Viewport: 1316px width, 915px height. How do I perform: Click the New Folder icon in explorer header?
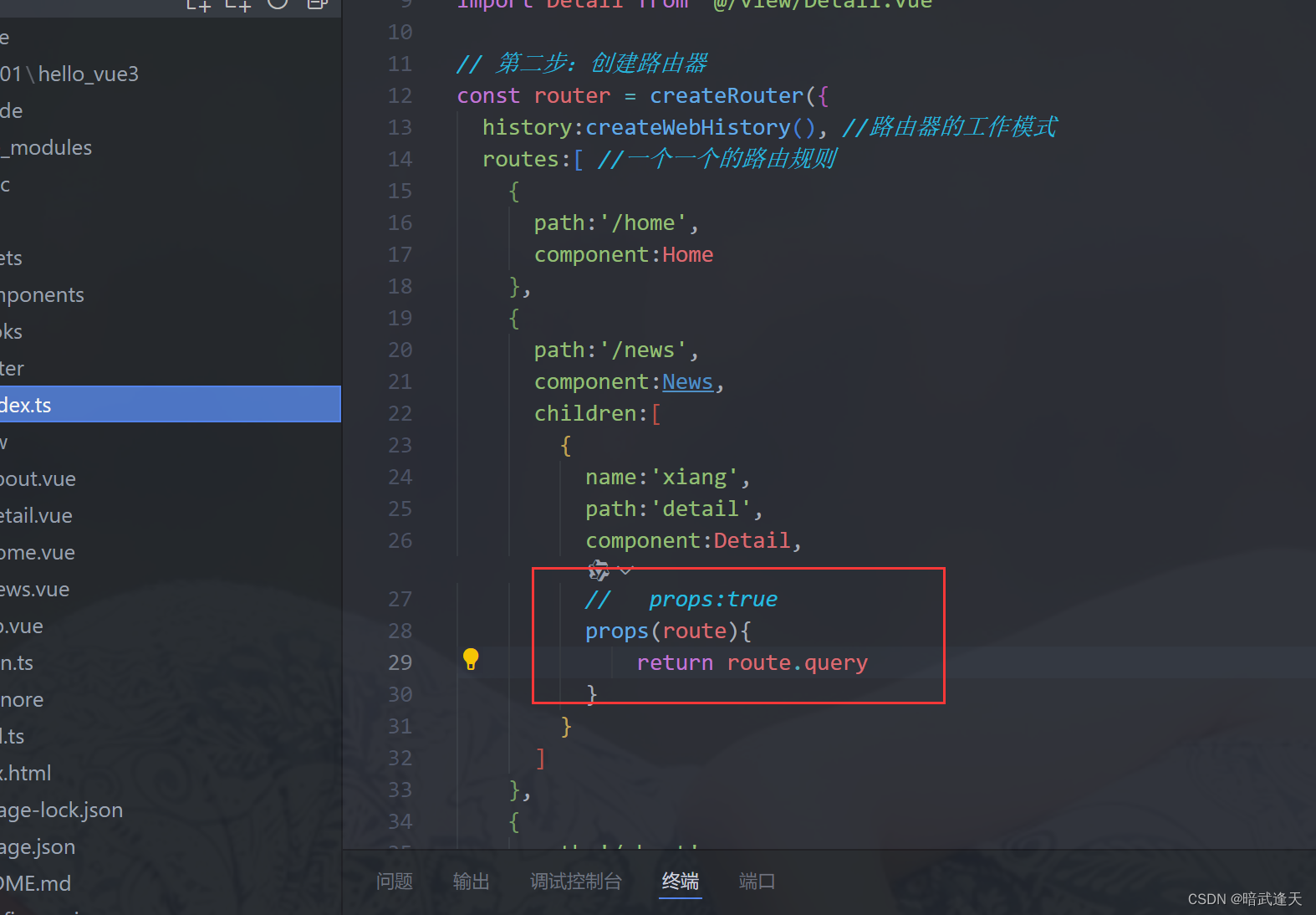pyautogui.click(x=238, y=3)
